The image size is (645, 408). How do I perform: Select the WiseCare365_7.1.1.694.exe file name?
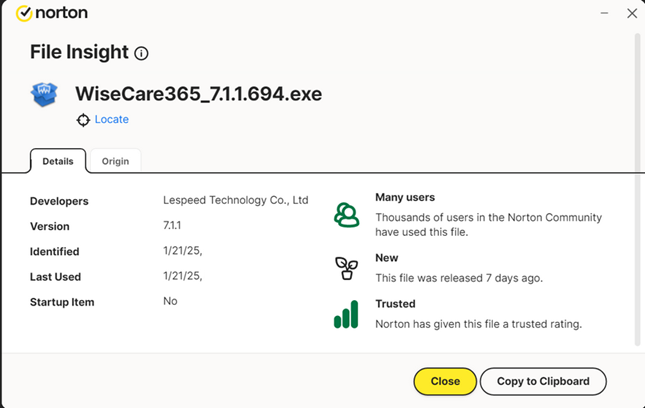coord(198,94)
